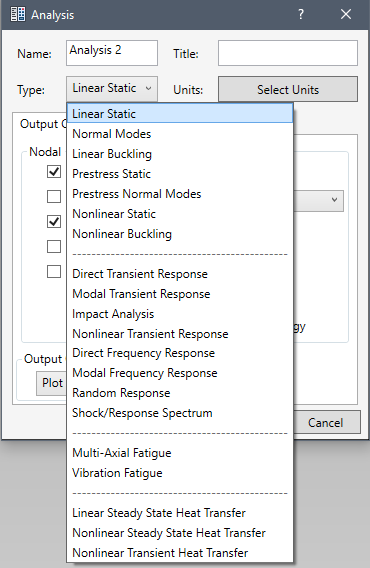Collapse the Type dropdown showing Linear Static

pos(112,88)
